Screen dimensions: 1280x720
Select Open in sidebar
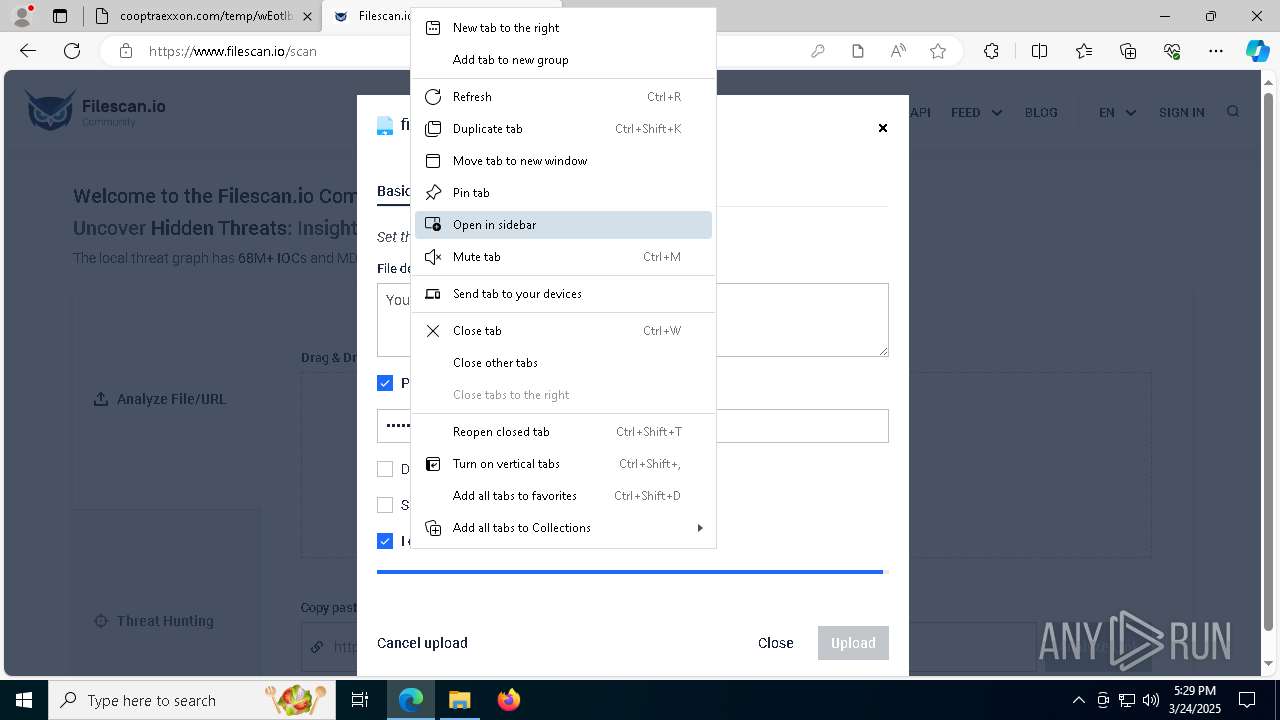(564, 225)
